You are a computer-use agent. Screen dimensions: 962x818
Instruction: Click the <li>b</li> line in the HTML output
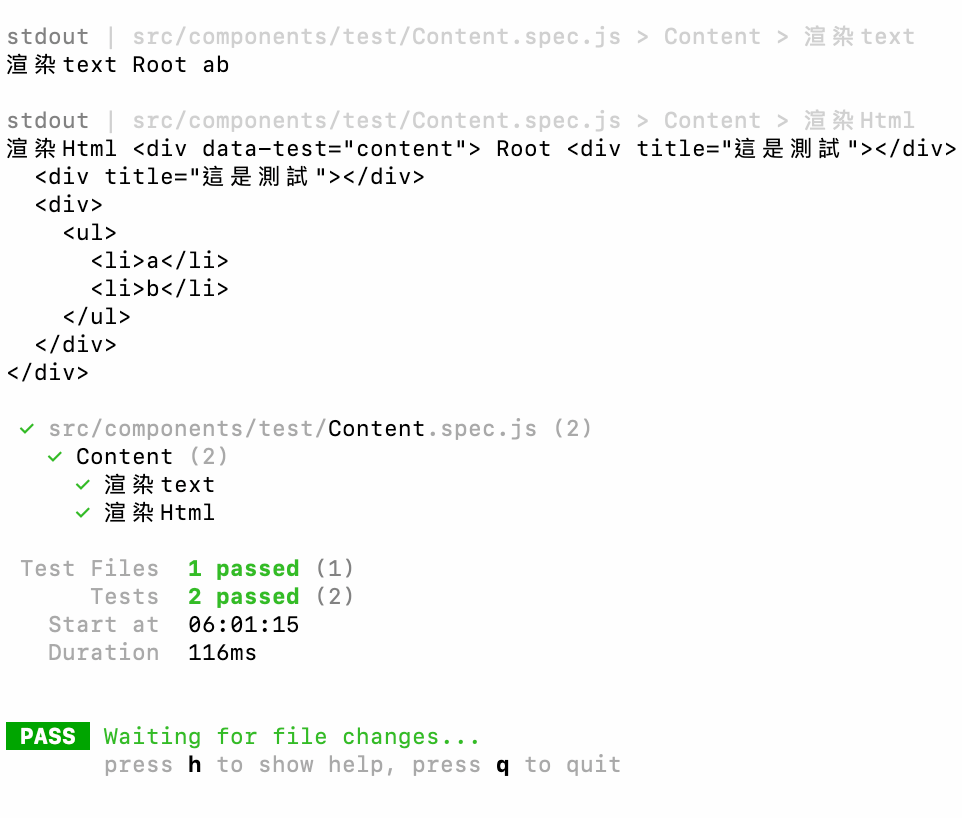pos(160,289)
